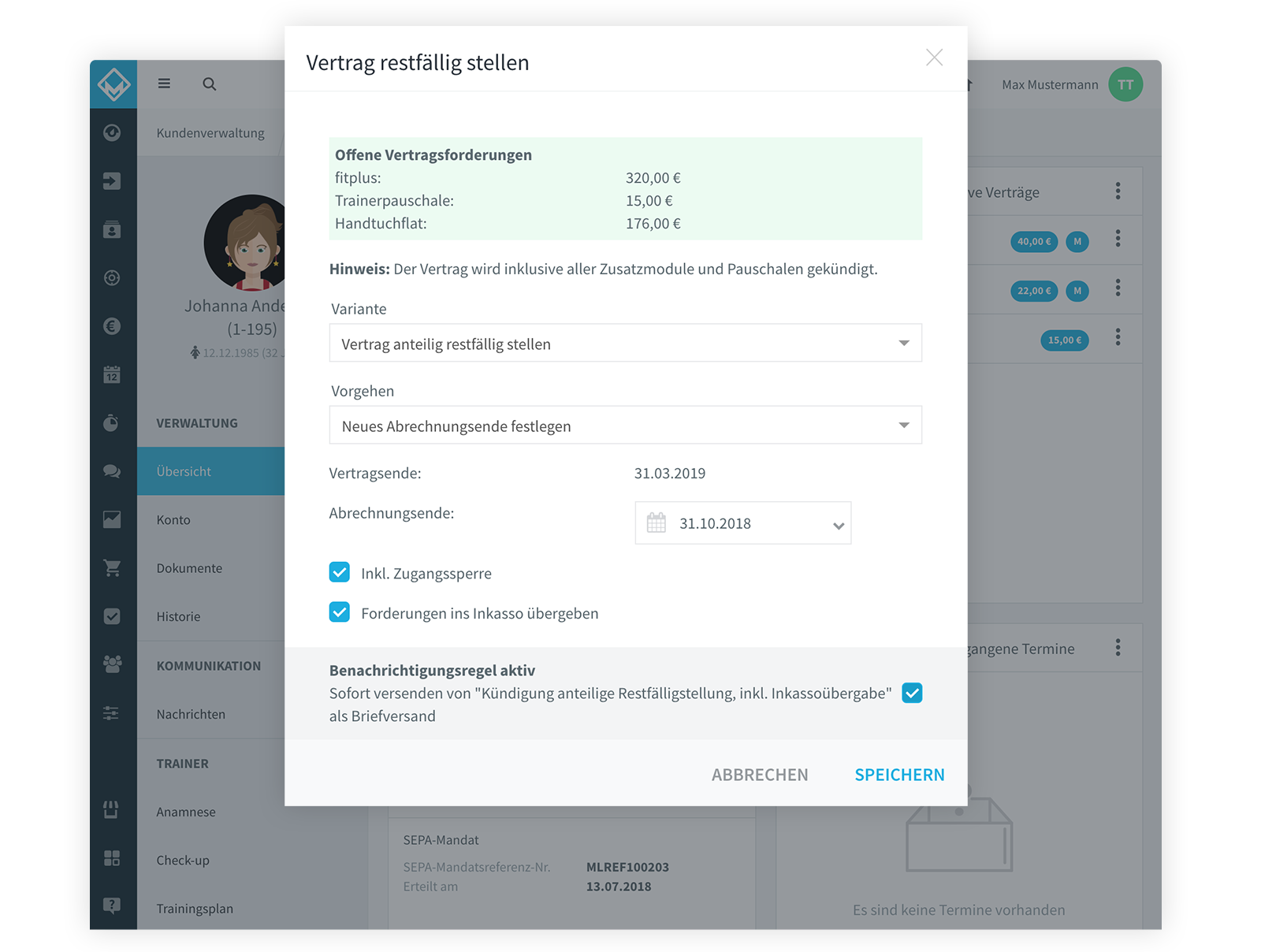Open the group members sidebar icon
Viewport: 1261px width, 952px height.
[x=112, y=664]
